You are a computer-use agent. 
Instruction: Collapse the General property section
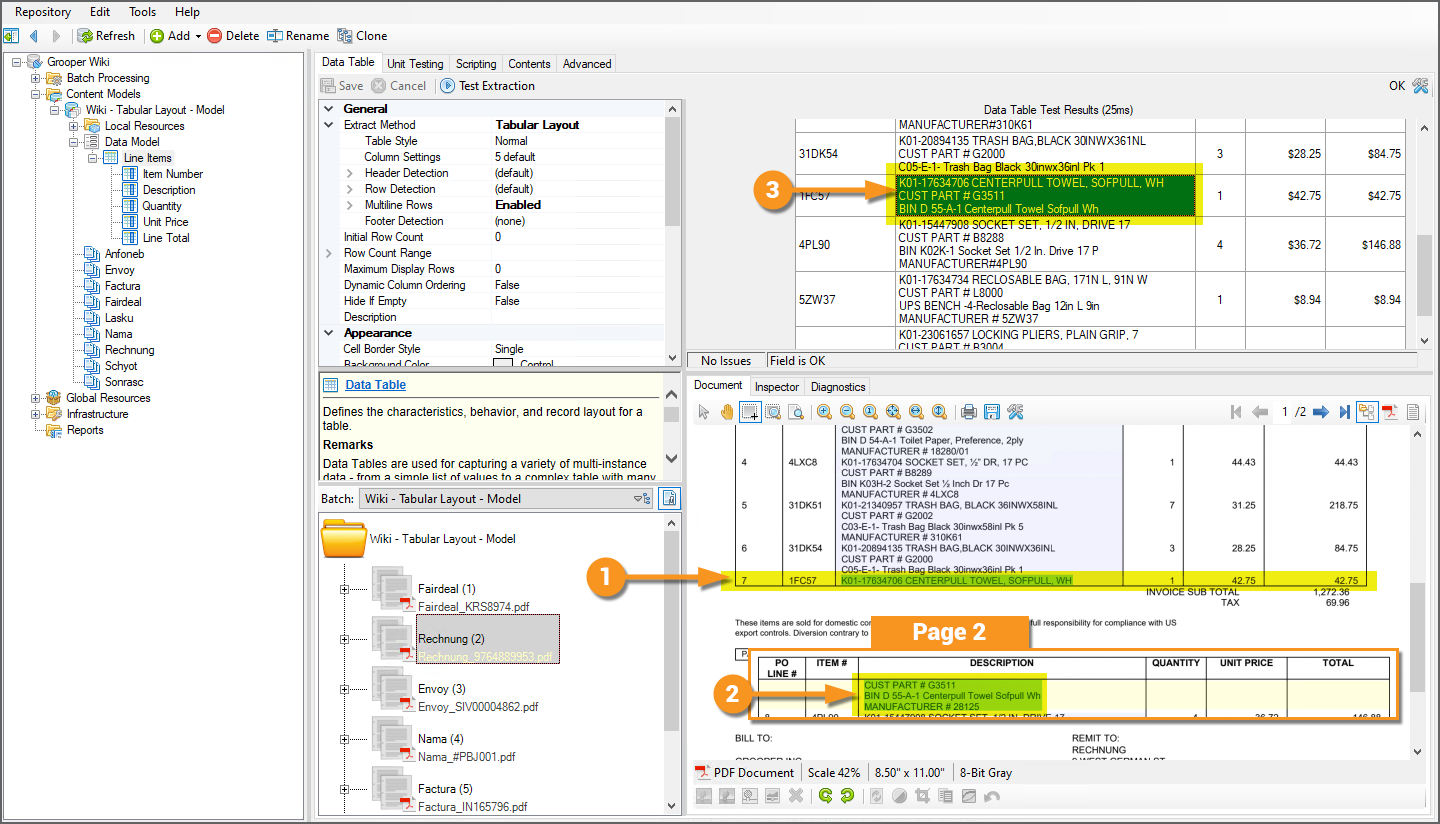point(329,109)
